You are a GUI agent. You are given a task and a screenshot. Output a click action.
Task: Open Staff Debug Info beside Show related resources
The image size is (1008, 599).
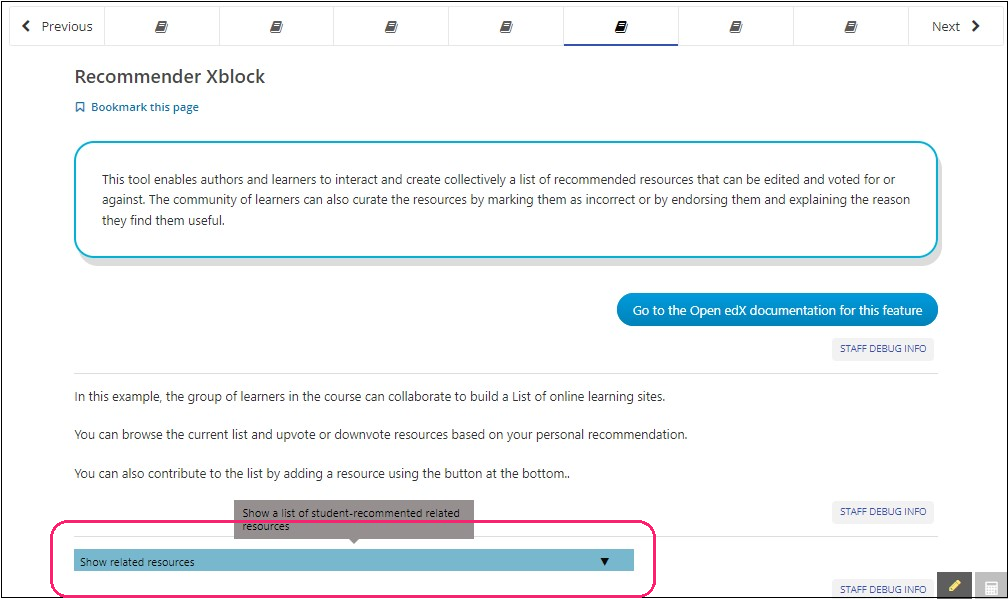[x=882, y=589]
